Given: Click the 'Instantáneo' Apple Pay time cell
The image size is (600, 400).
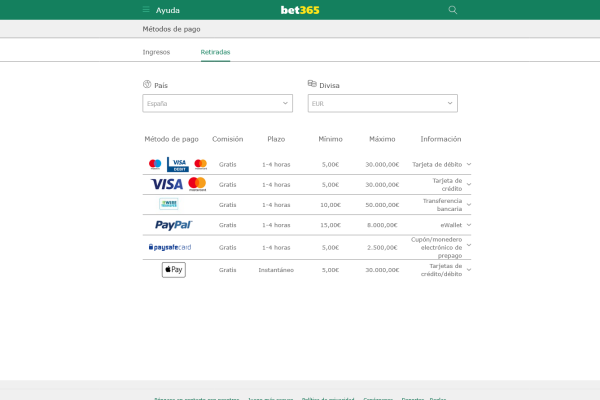Looking at the screenshot, I should 276,270.
